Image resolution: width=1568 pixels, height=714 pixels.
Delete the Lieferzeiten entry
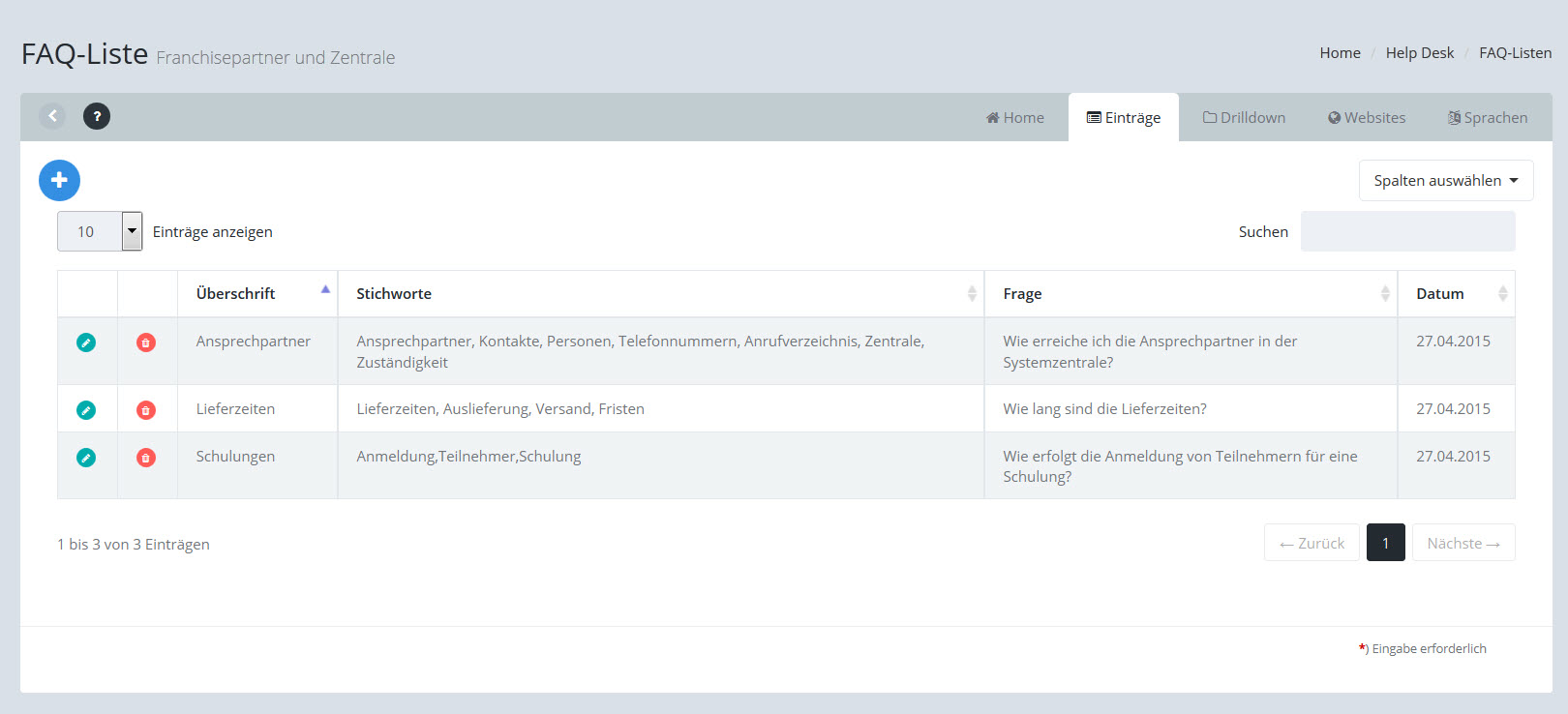pyautogui.click(x=146, y=410)
